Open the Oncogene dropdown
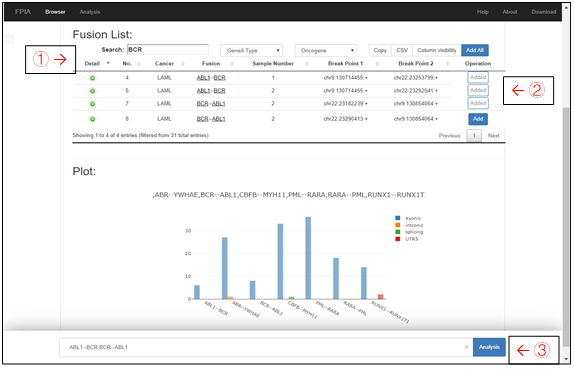Screen dimensions: 574x372 (x=326, y=51)
